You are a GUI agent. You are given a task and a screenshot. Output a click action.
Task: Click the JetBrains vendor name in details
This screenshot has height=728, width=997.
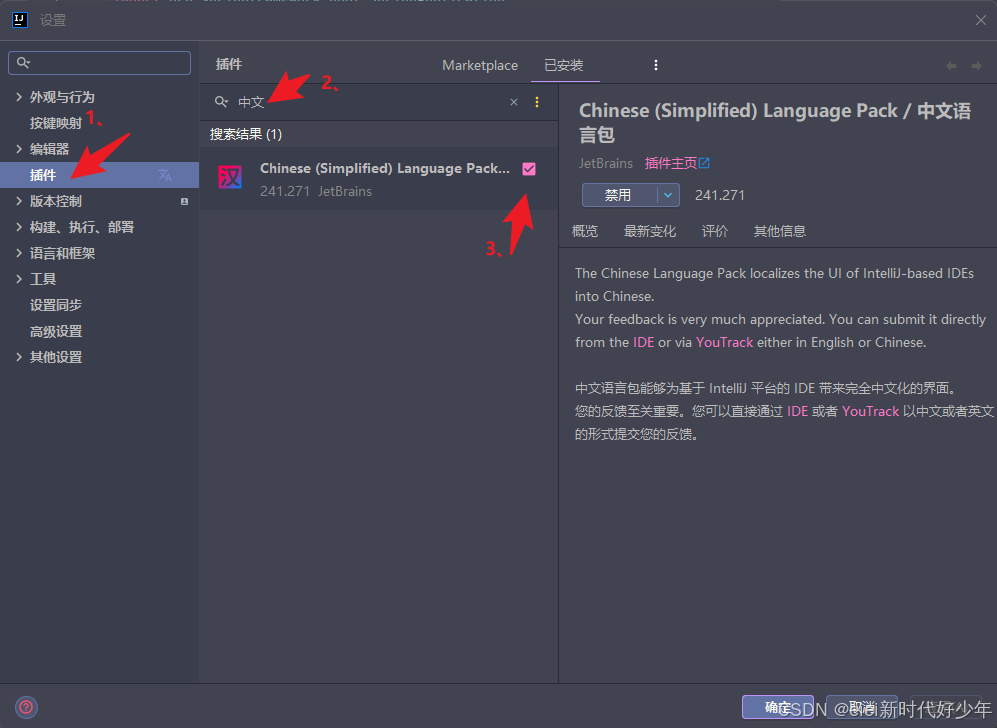tap(605, 163)
